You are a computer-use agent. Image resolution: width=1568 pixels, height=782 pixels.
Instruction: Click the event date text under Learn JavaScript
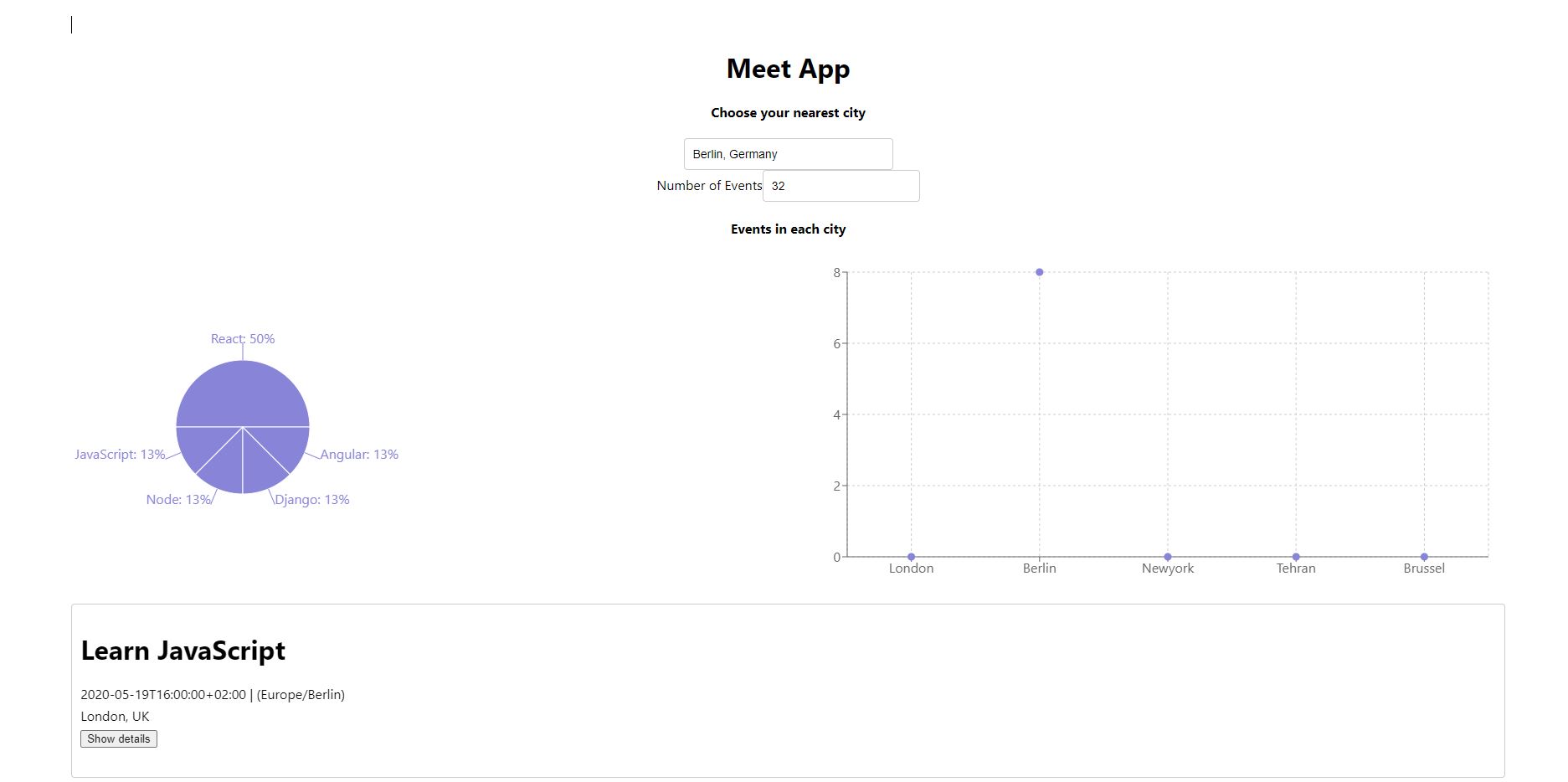point(213,694)
